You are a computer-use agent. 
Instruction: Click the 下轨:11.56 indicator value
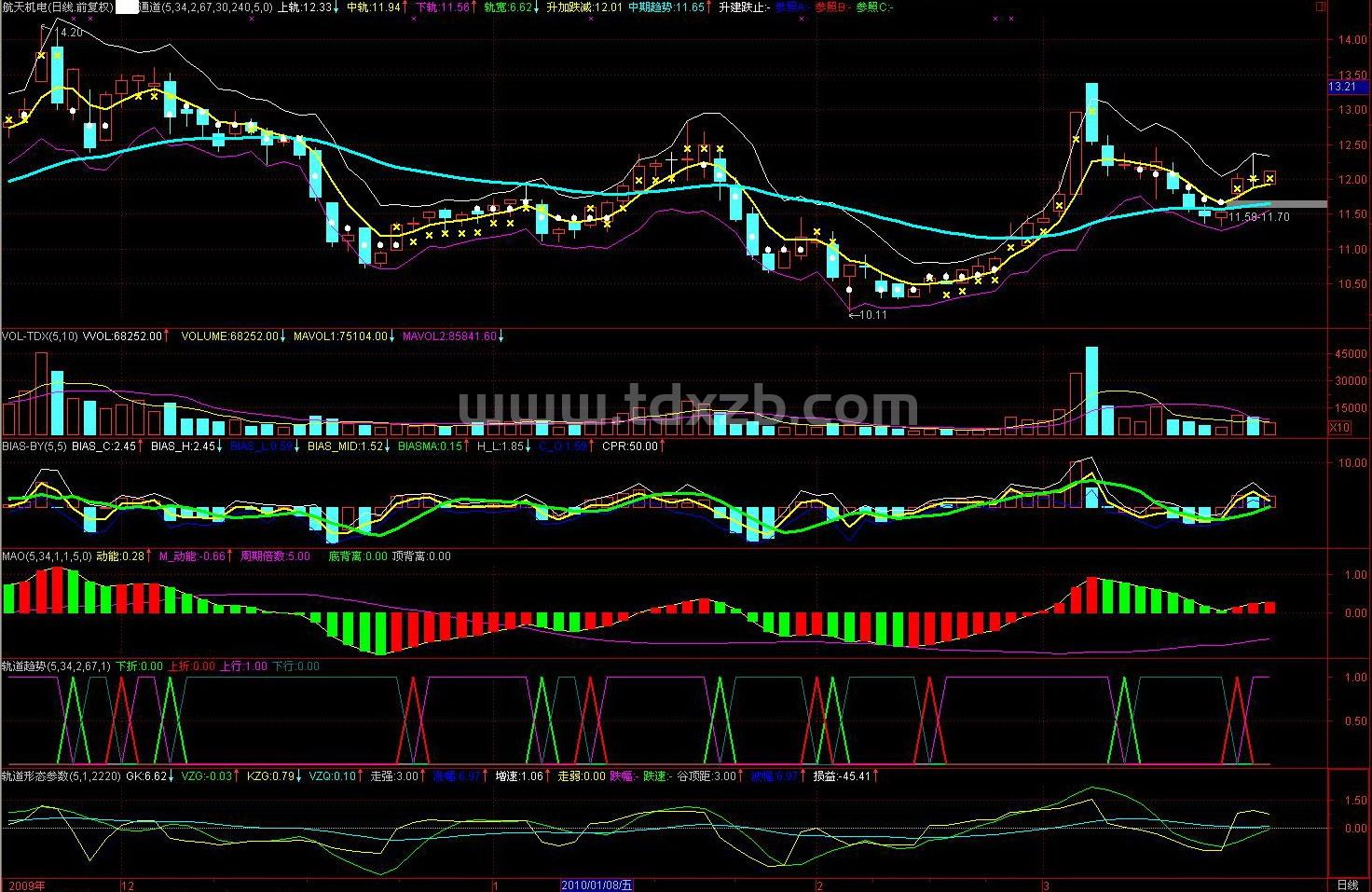point(445,7)
